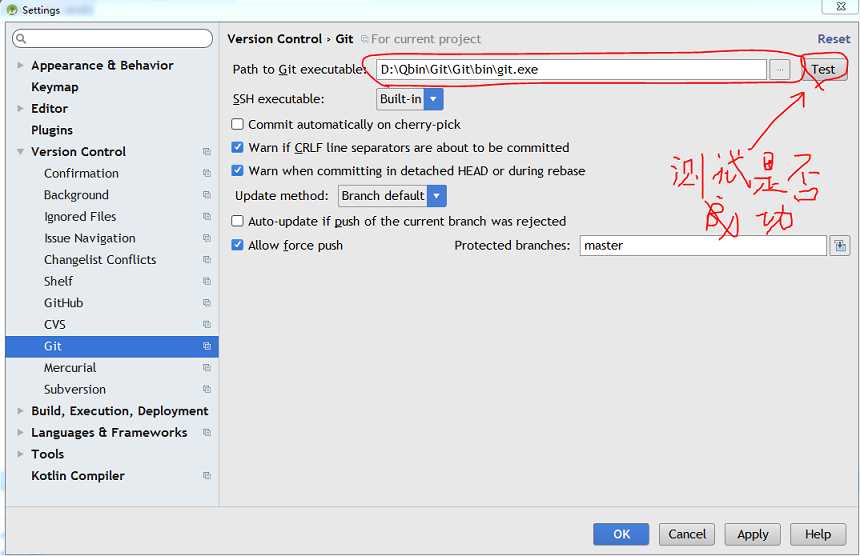Image resolution: width=860 pixels, height=556 pixels.
Task: Click the Cancel button
Action: click(687, 534)
